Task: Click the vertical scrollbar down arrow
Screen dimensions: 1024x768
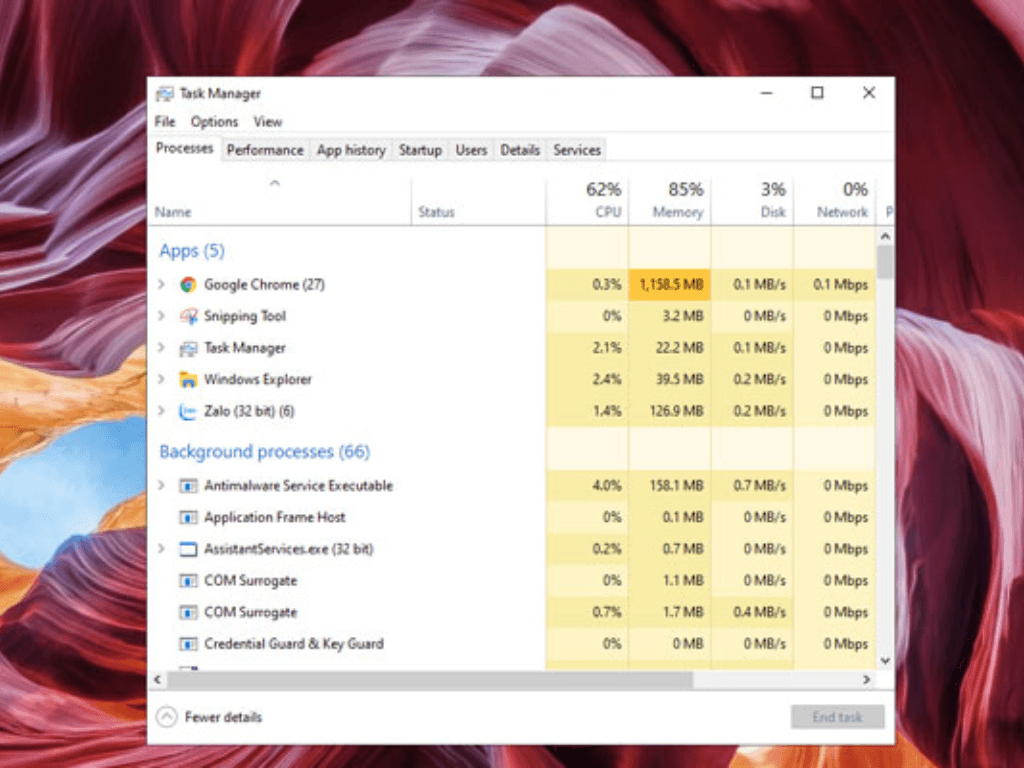Action: point(885,660)
